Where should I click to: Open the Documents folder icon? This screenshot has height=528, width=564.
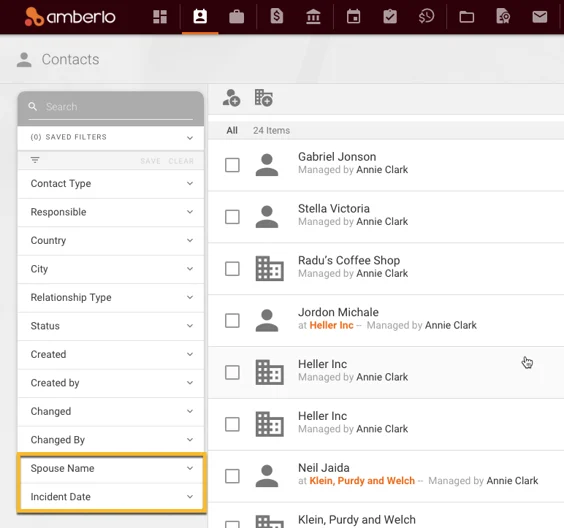tap(467, 17)
